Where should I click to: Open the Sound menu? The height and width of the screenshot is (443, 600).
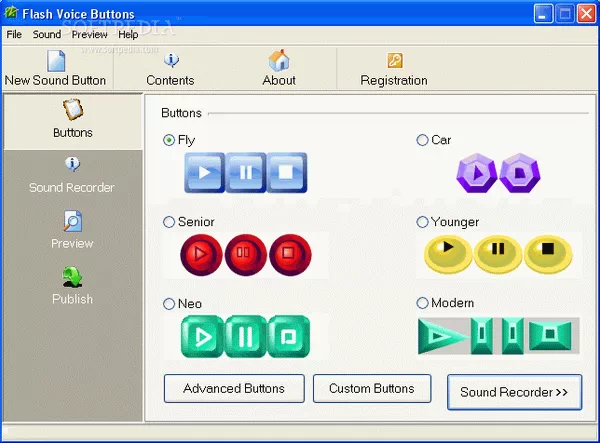pyautogui.click(x=47, y=34)
